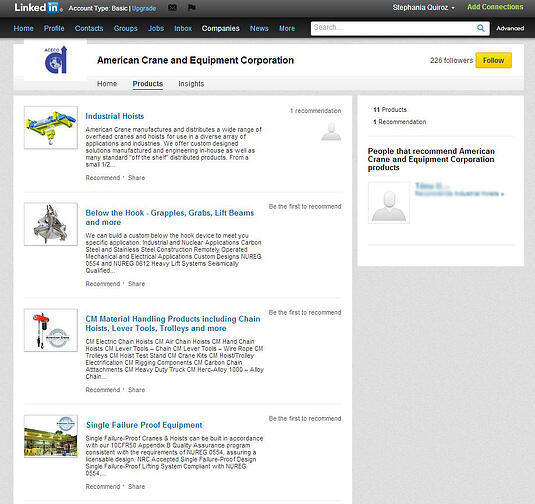This screenshot has width=535, height=504.
Task: Click the Upgrade account link
Action: tap(144, 9)
